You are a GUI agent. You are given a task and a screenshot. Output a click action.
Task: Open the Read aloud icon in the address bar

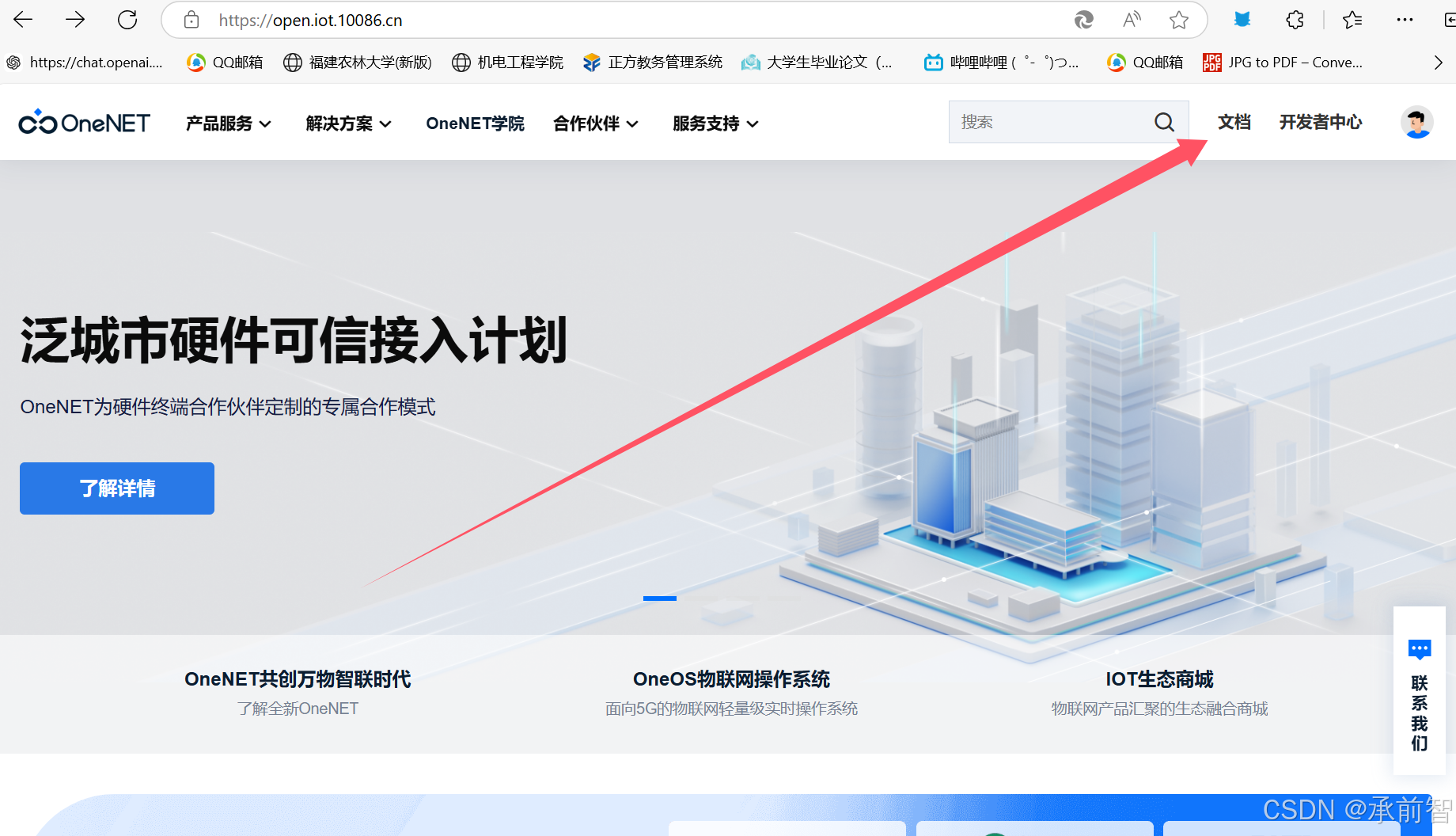tap(1132, 20)
